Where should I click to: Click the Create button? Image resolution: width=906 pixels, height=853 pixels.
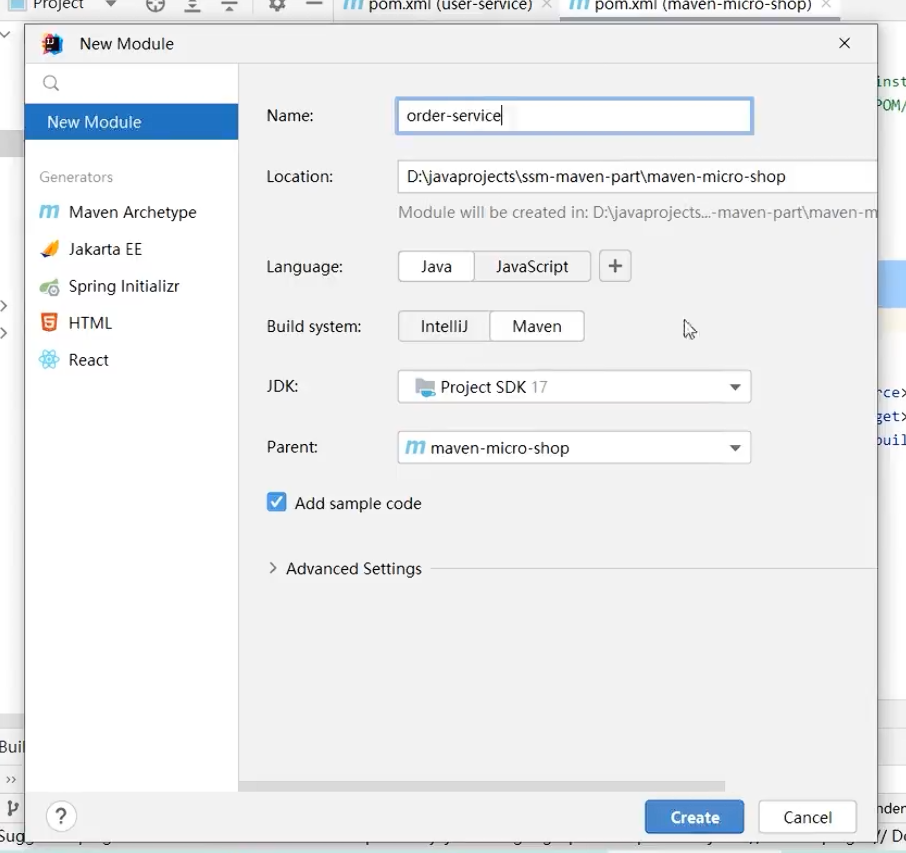point(695,817)
